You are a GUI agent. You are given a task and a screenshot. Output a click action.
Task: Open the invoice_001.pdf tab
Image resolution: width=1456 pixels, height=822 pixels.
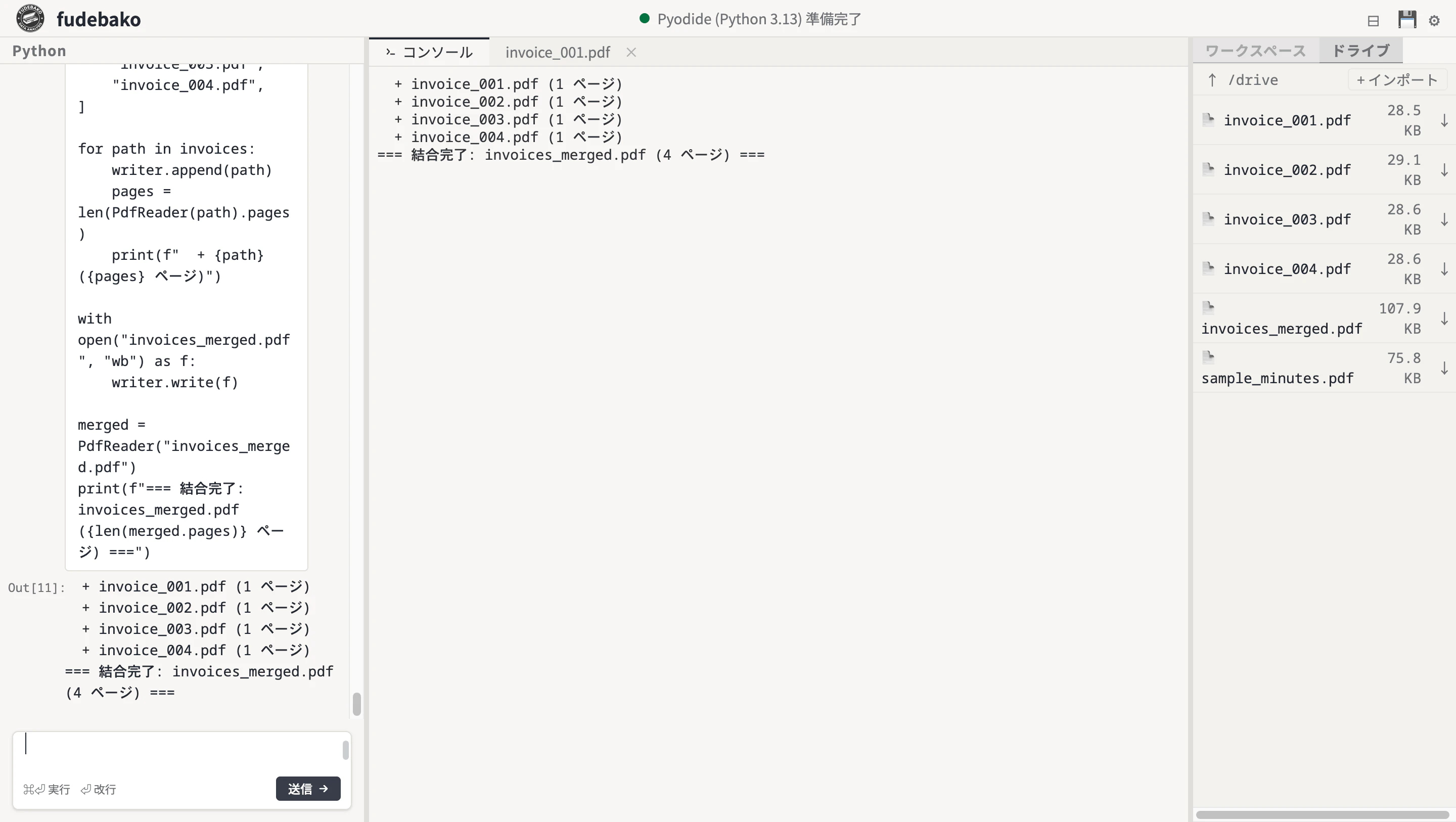click(x=557, y=53)
